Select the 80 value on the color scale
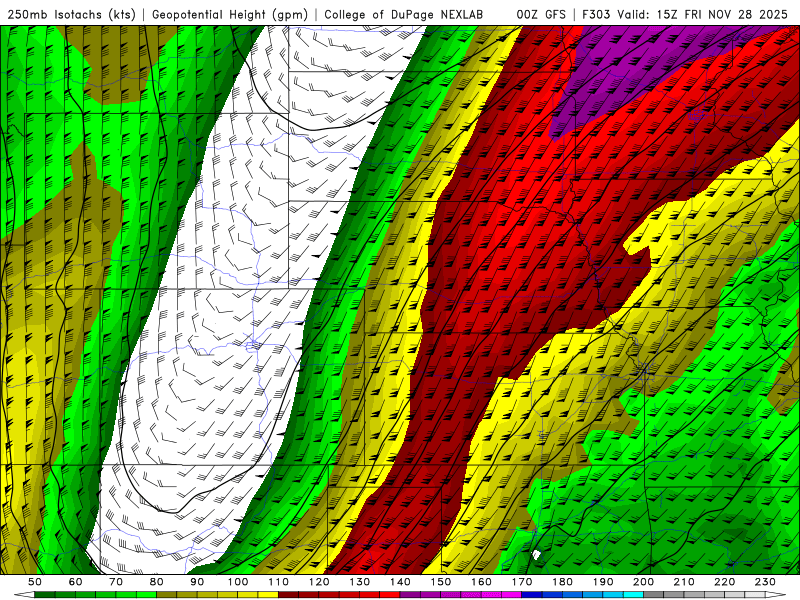 click(157, 582)
